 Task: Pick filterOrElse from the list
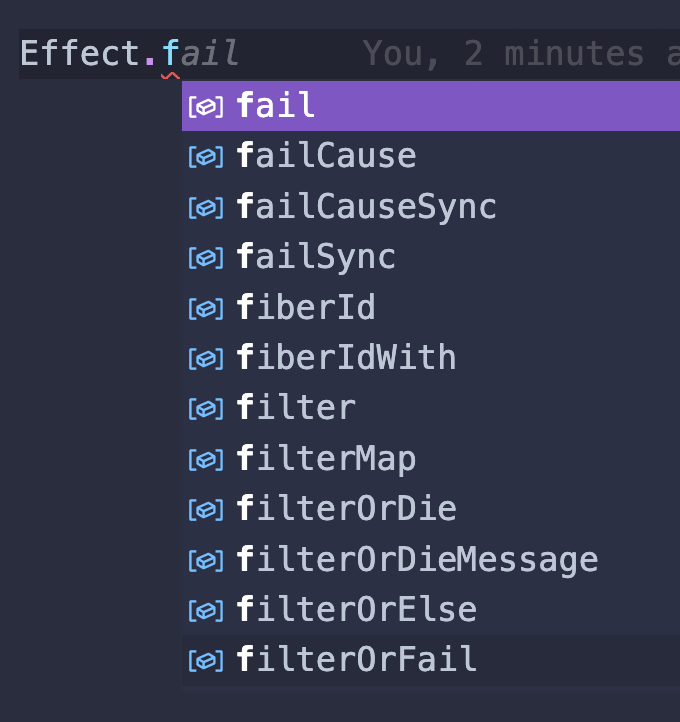point(356,610)
